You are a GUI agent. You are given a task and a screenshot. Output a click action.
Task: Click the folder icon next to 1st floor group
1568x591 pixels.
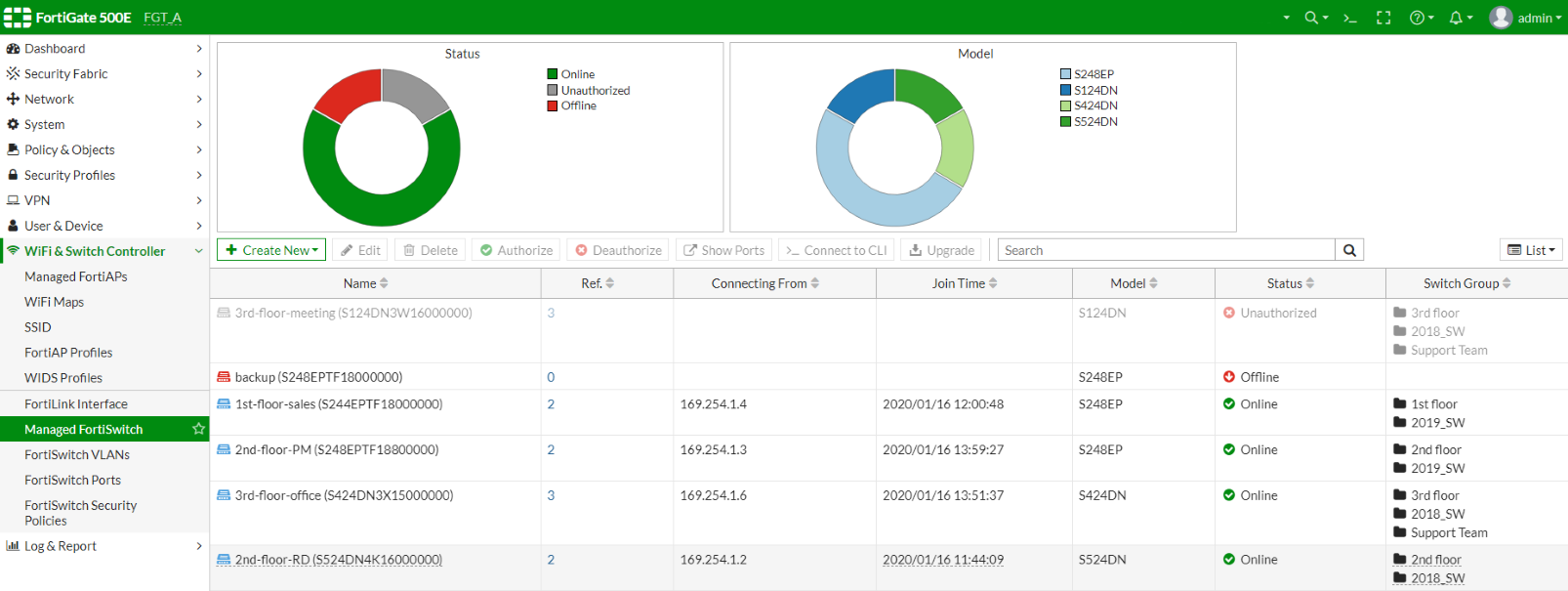(1400, 403)
